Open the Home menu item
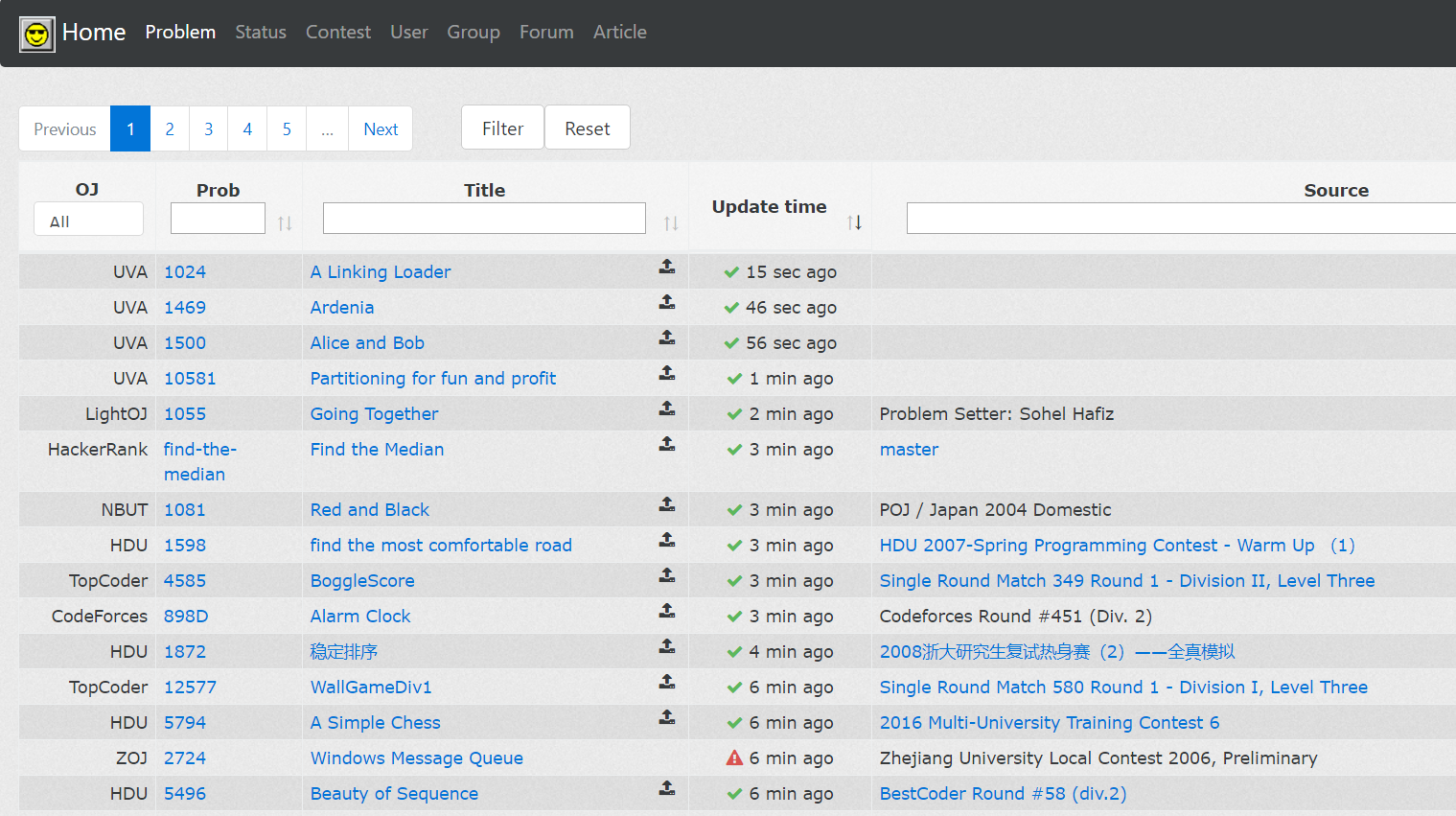This screenshot has width=1456, height=816. 94,32
